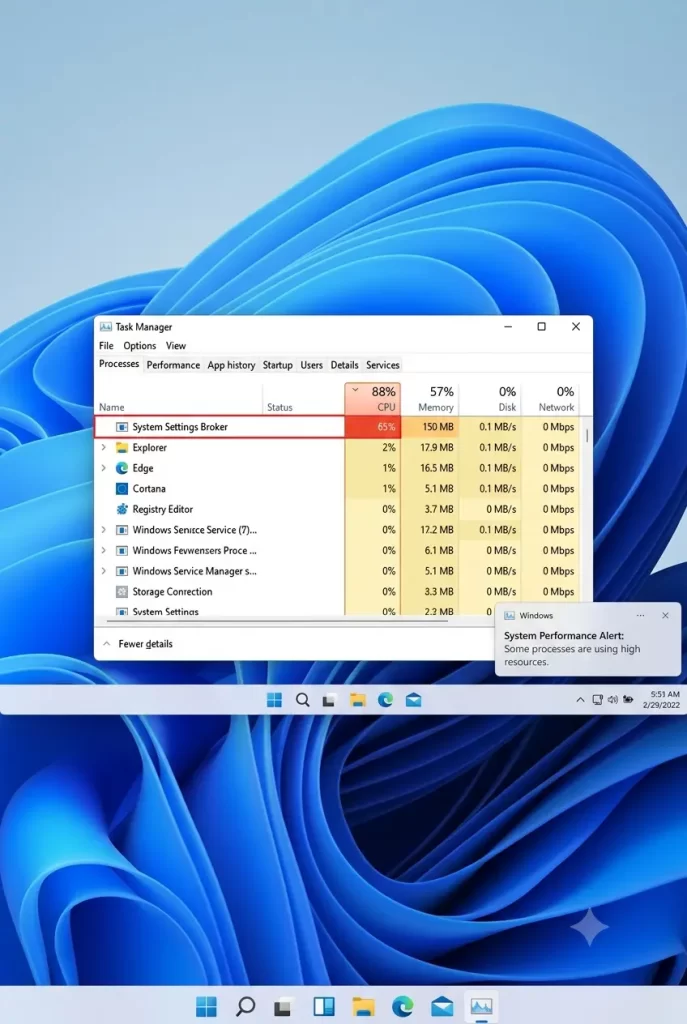
Task: Click the network icon in the system tray
Action: [x=597, y=699]
